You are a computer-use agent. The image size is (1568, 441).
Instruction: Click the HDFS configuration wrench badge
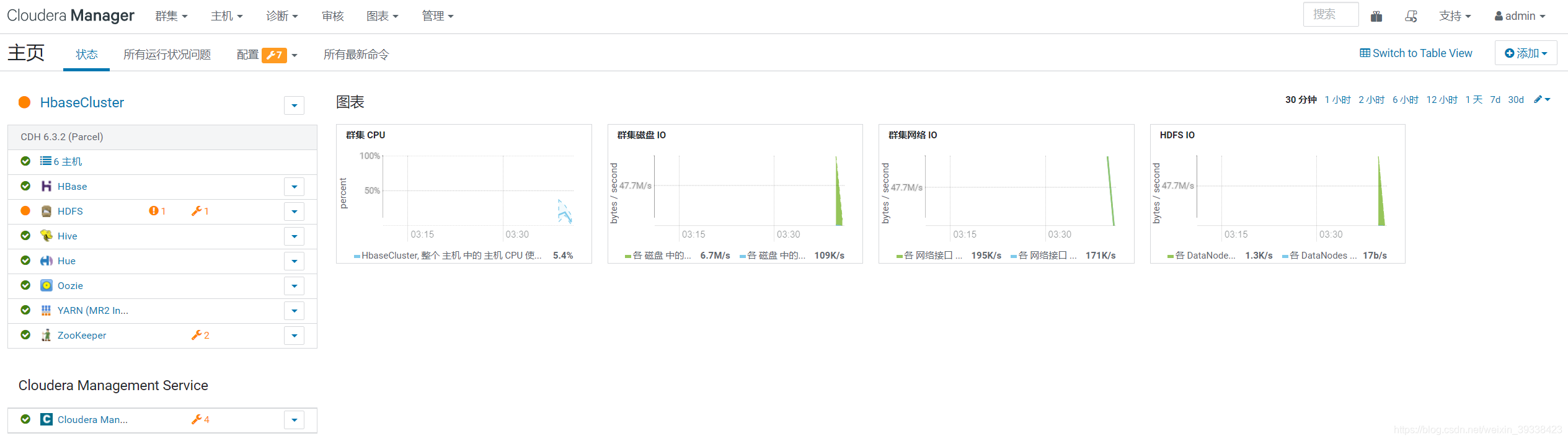point(200,211)
